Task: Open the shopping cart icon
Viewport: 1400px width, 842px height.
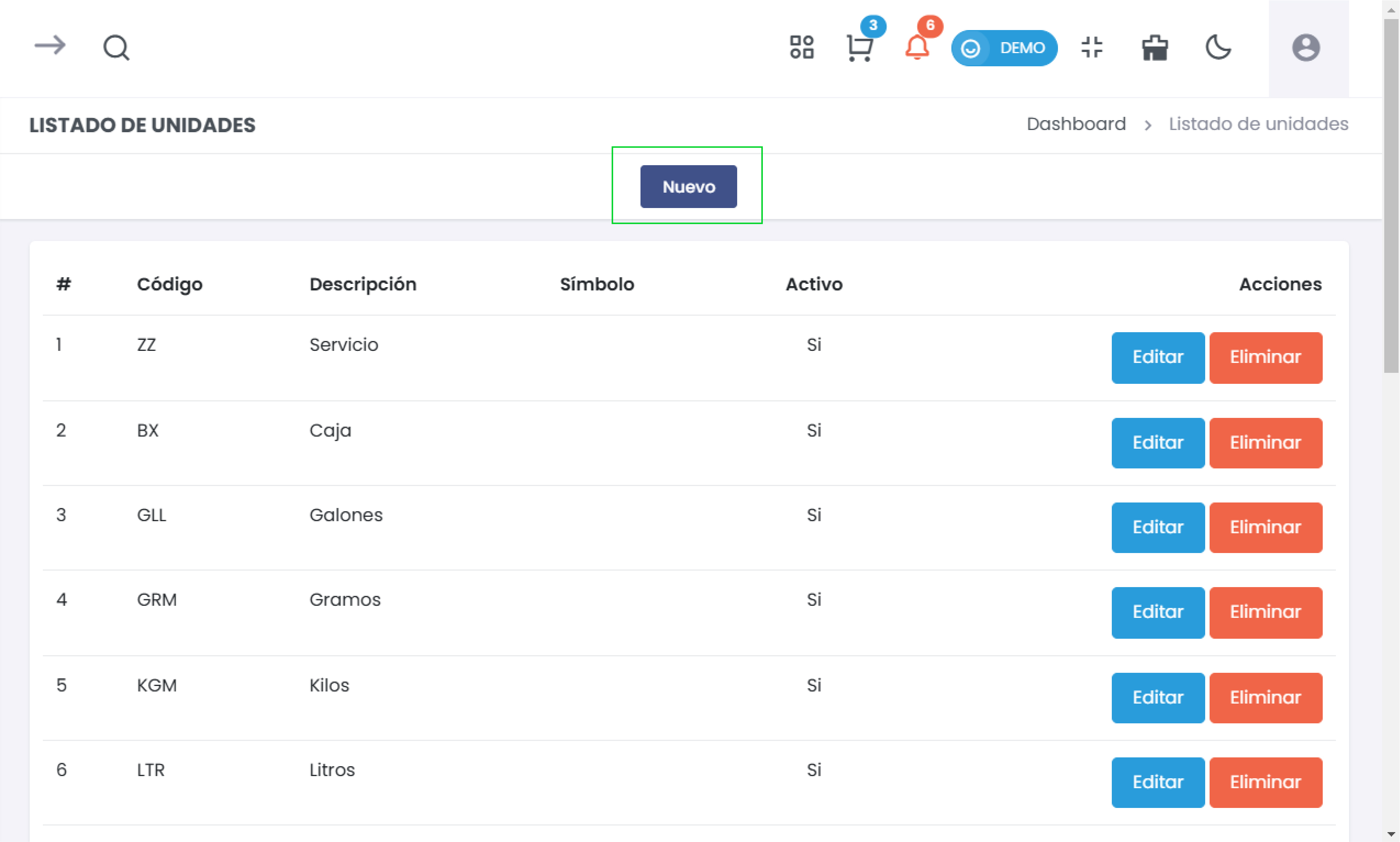Action: point(859,48)
